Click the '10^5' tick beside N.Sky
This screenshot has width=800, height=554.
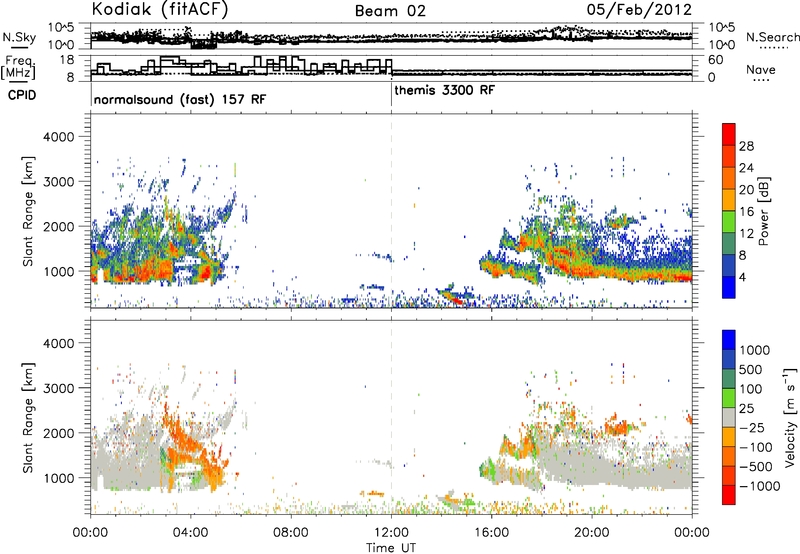tap(61, 27)
